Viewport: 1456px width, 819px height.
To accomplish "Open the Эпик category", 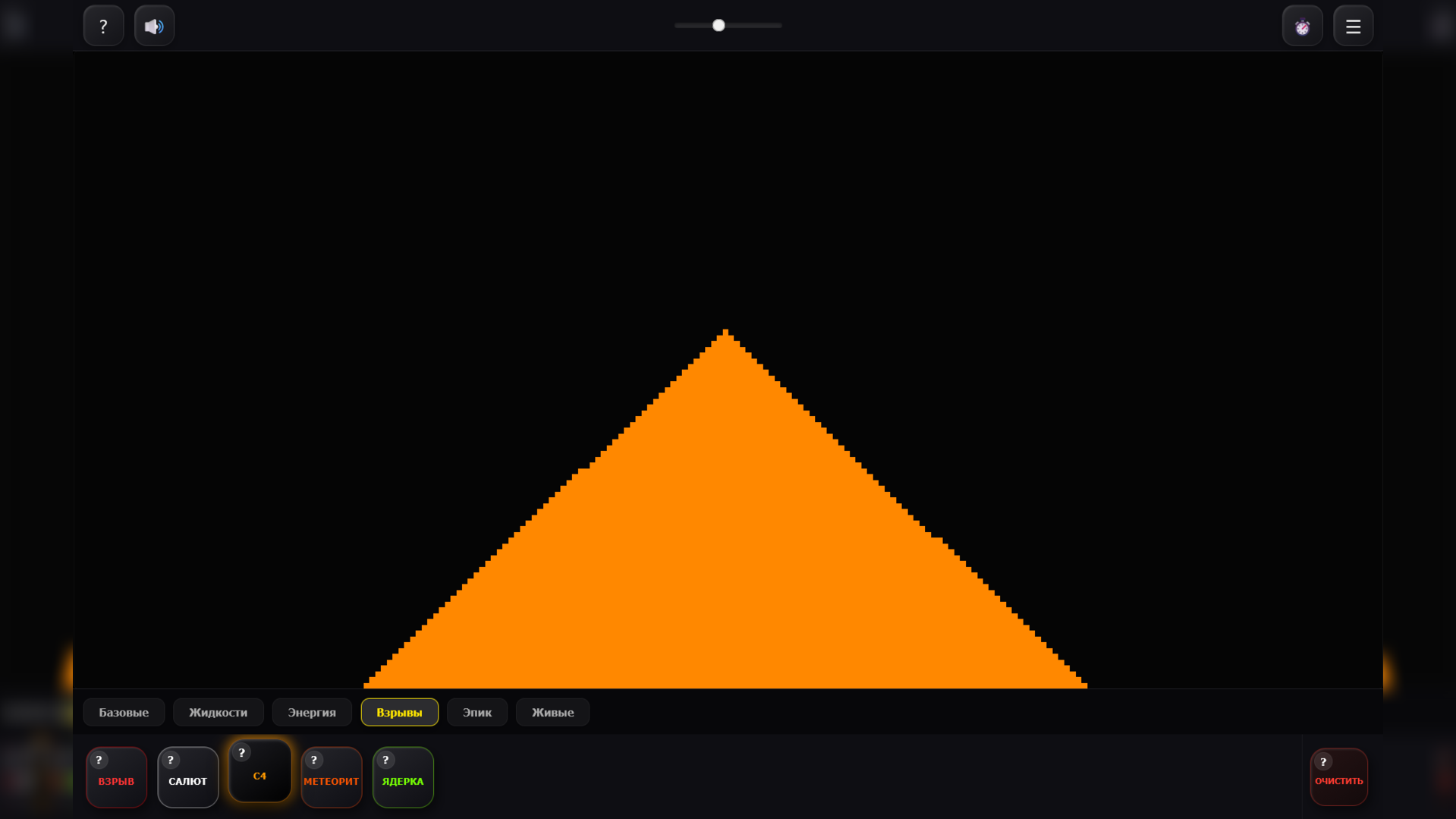I will tap(476, 712).
